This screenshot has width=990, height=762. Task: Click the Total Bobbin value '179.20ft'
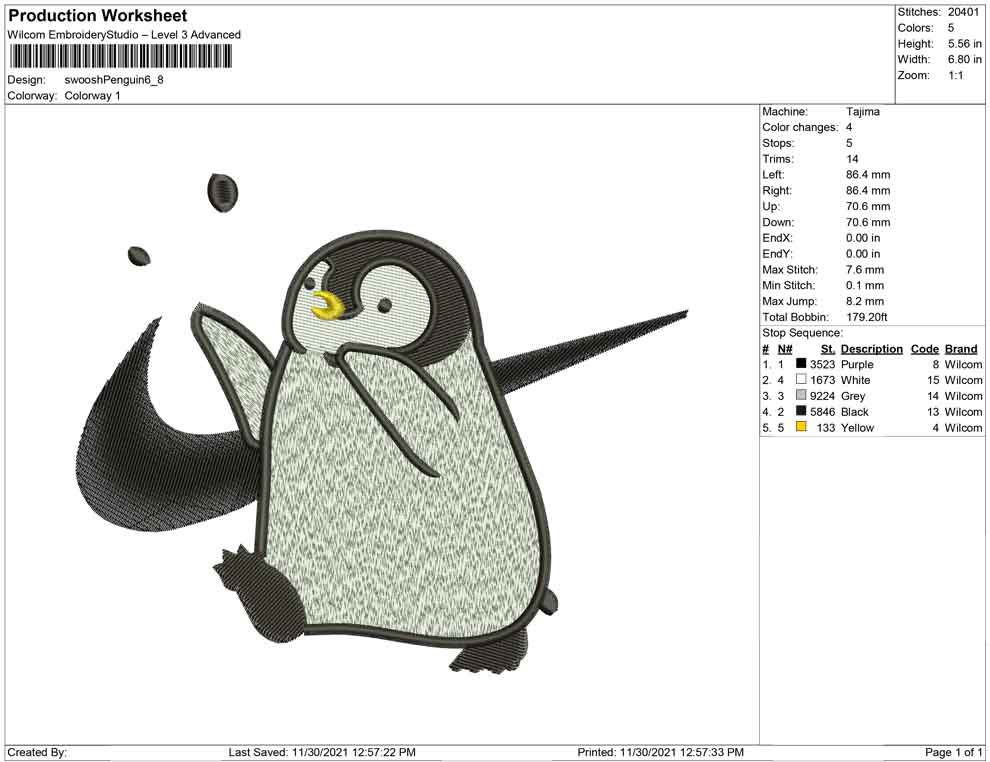867,317
